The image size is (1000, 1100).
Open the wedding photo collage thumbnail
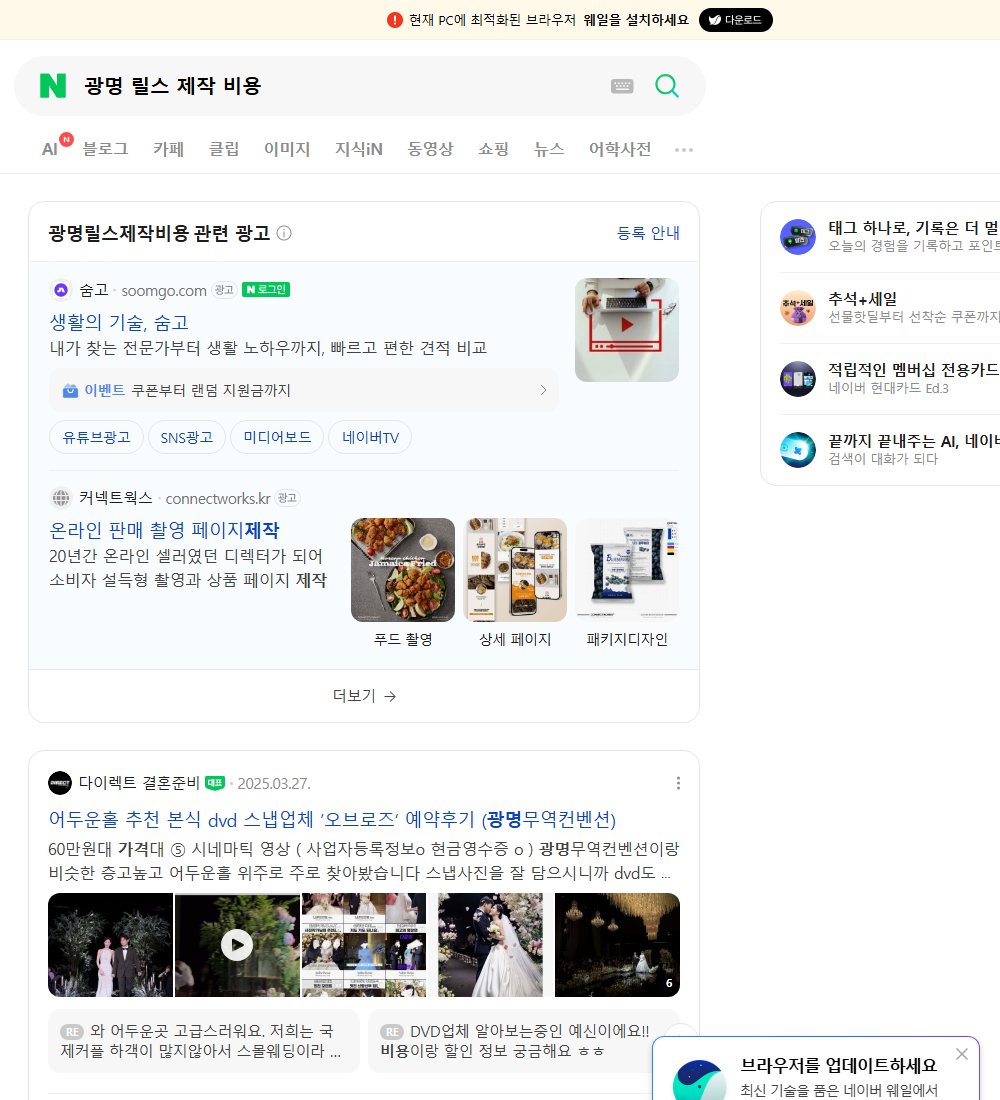pyautogui.click(x=364, y=945)
